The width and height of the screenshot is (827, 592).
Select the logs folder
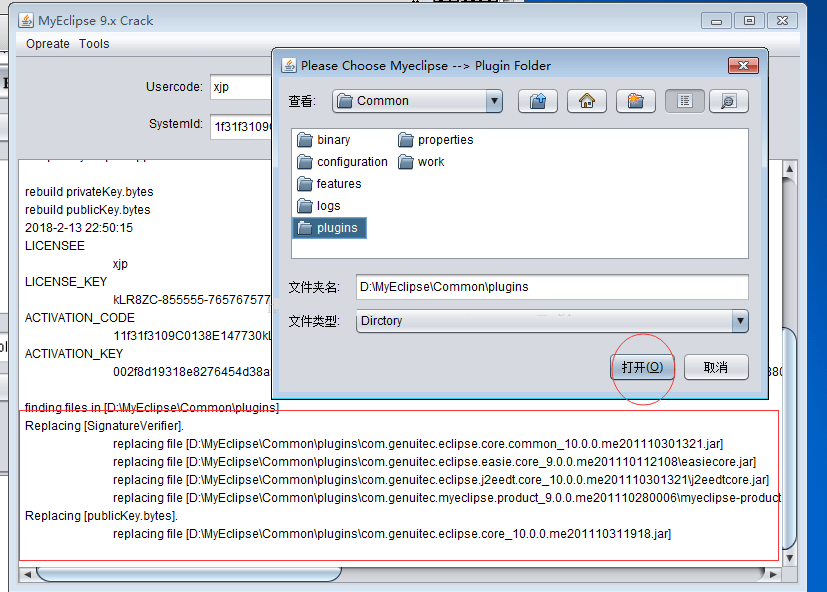point(319,206)
